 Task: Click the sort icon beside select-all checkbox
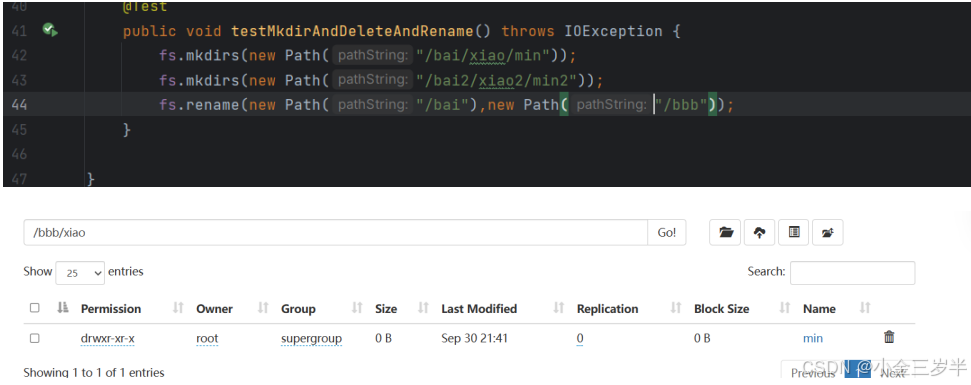(62, 308)
